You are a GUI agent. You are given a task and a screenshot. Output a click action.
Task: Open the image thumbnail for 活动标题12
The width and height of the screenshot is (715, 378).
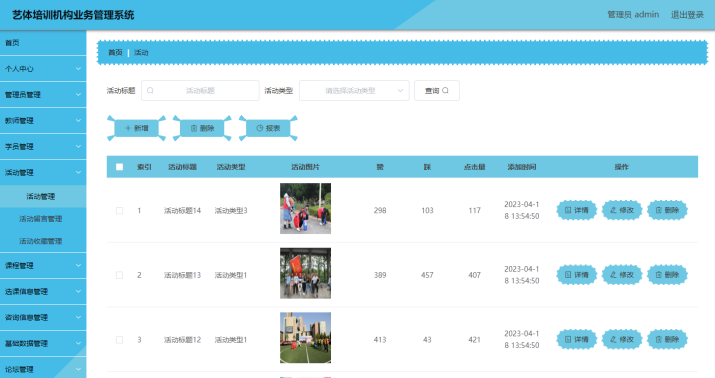(x=306, y=338)
